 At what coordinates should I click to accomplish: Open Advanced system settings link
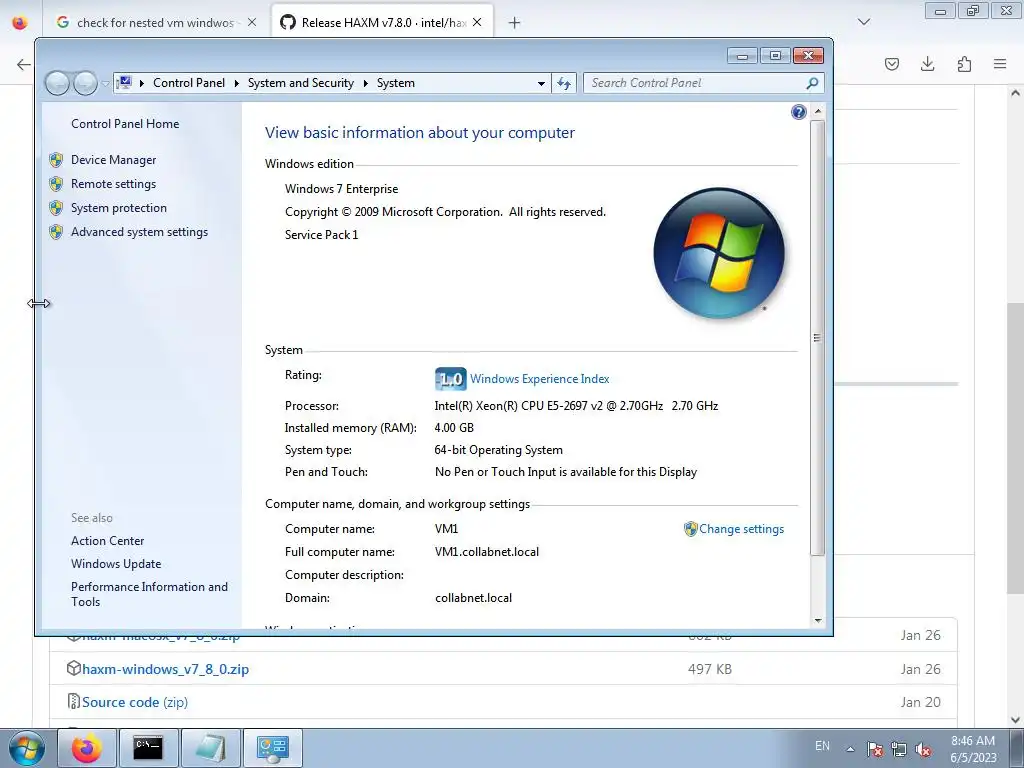[140, 232]
